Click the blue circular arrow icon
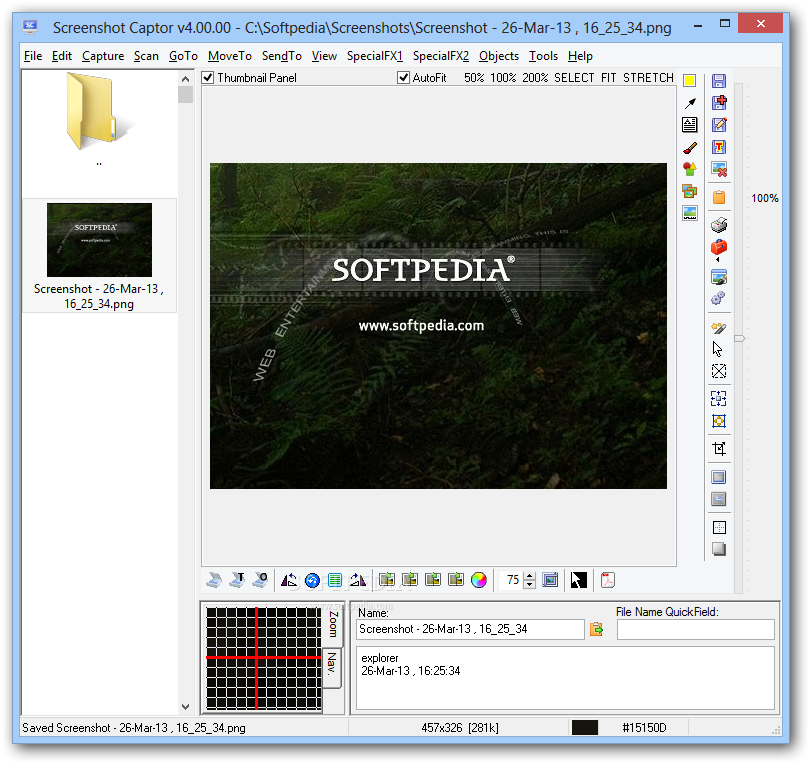 [x=312, y=581]
